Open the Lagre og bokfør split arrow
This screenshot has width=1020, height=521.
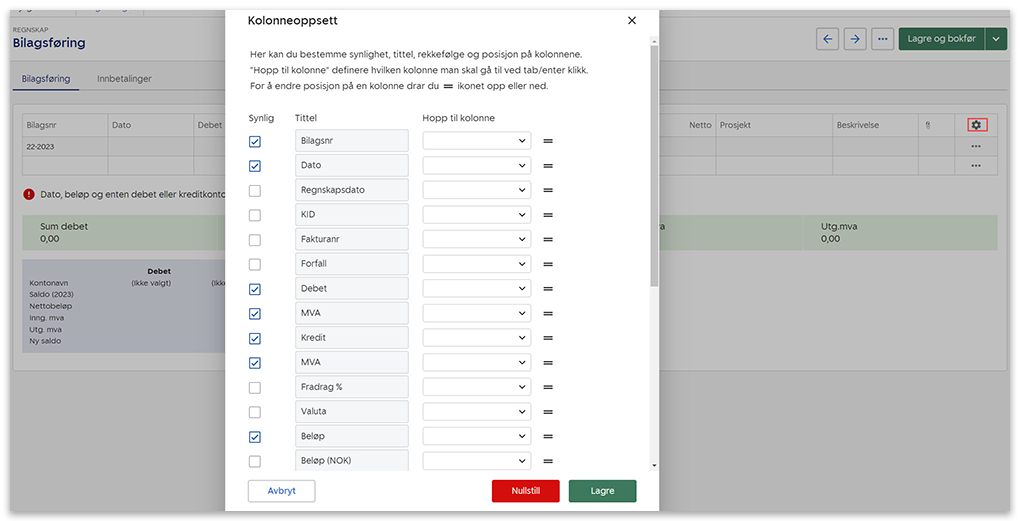(x=996, y=39)
